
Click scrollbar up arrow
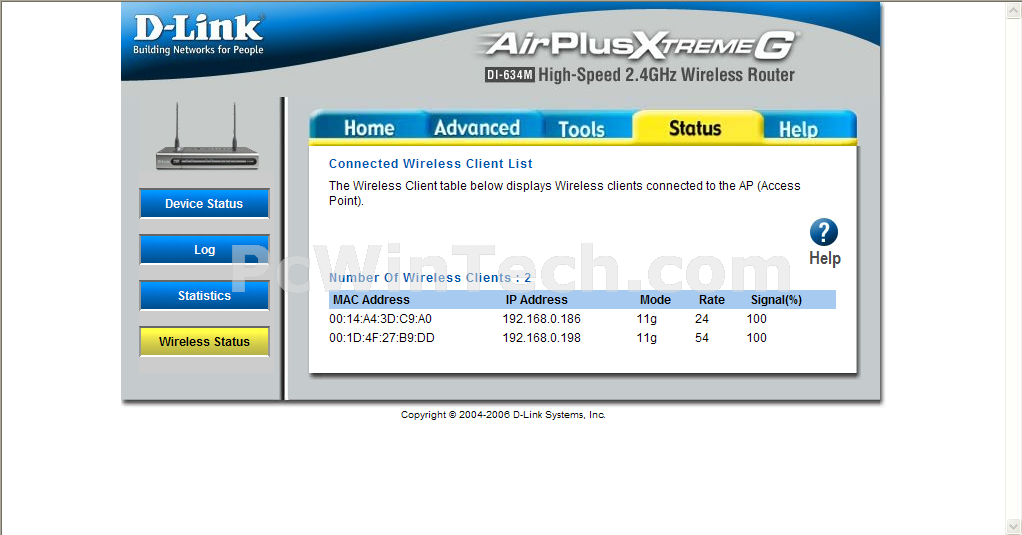tap(1014, 10)
